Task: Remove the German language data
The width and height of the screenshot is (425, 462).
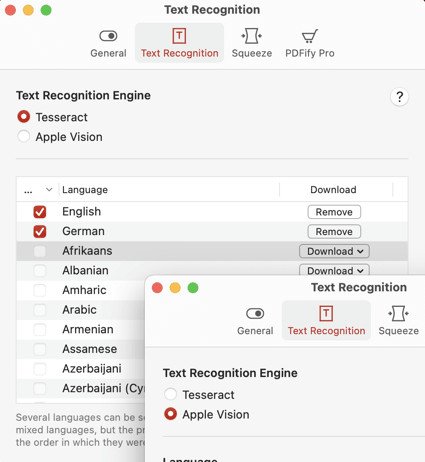Action: pyautogui.click(x=334, y=232)
